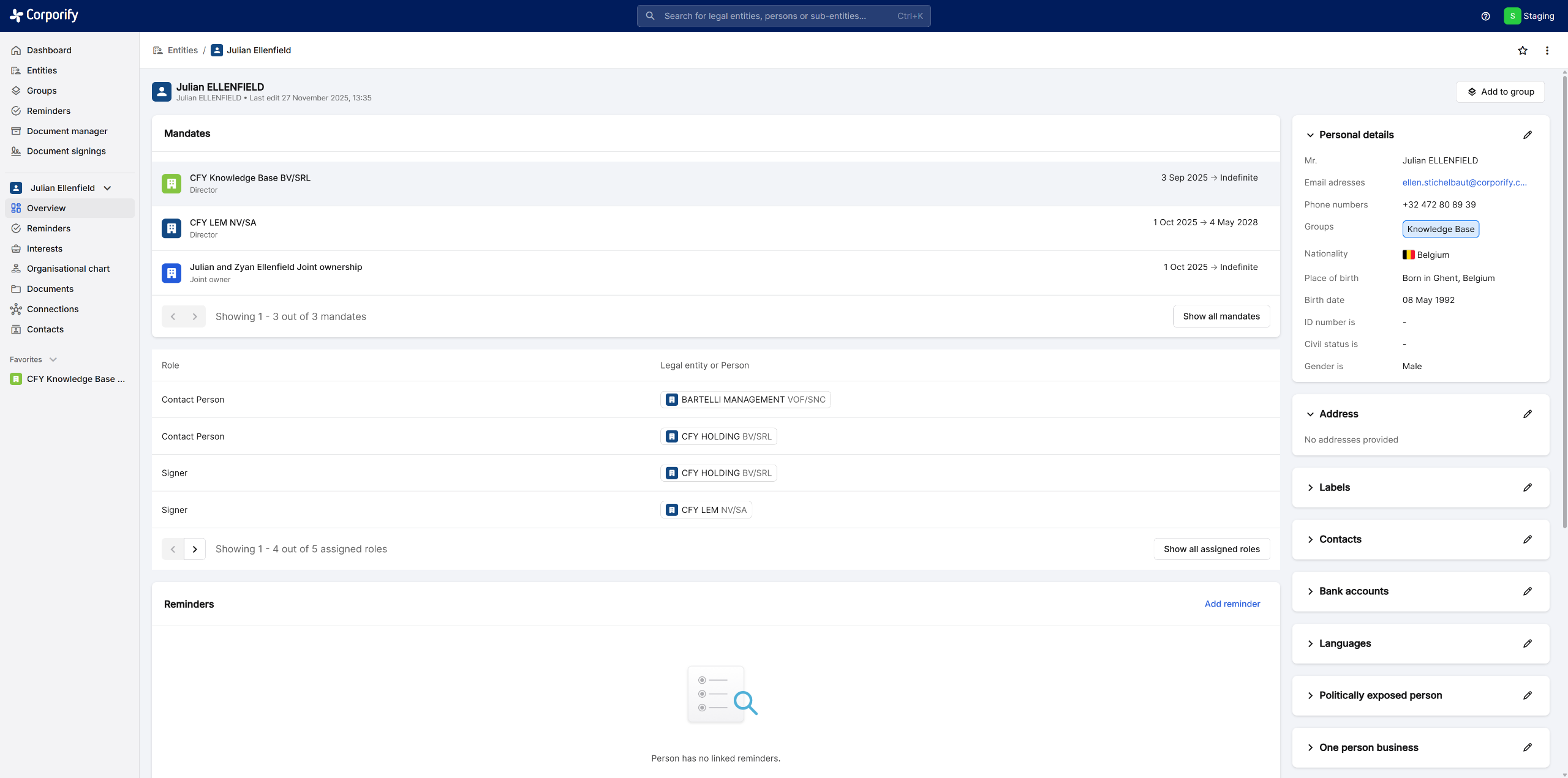Viewport: 1568px width, 778px height.
Task: Click the Corporify logo
Action: pyautogui.click(x=44, y=15)
